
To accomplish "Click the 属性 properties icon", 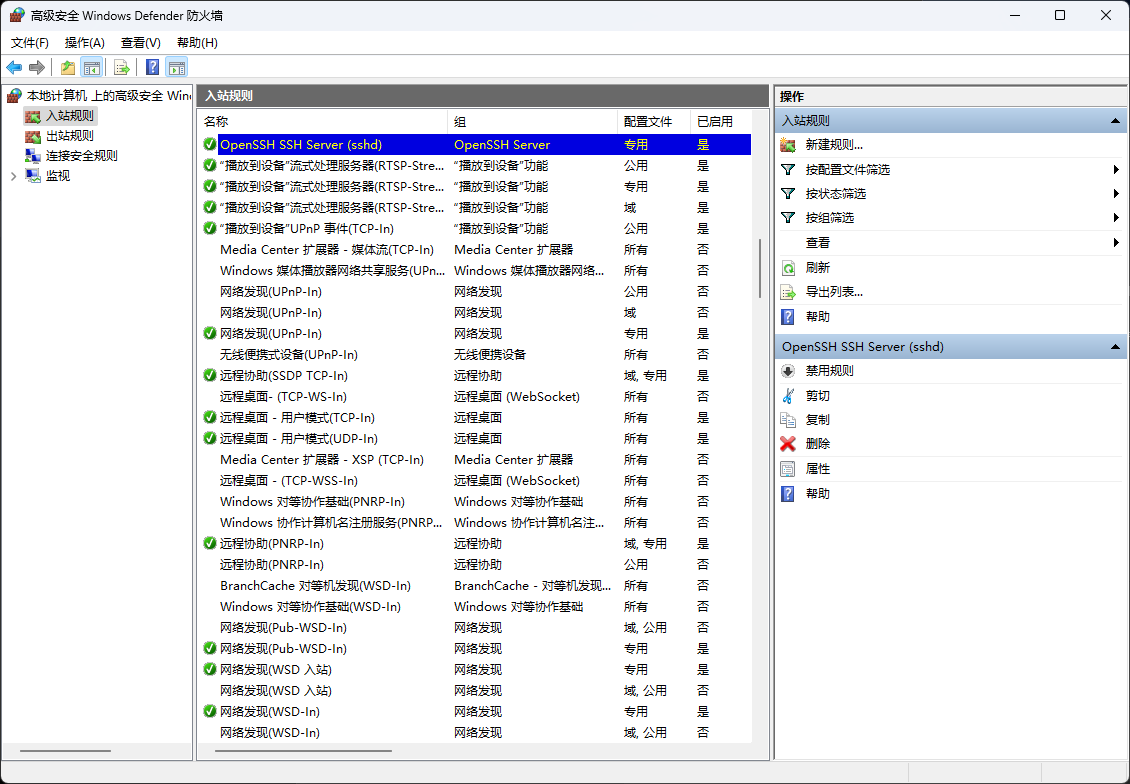I will (x=788, y=469).
